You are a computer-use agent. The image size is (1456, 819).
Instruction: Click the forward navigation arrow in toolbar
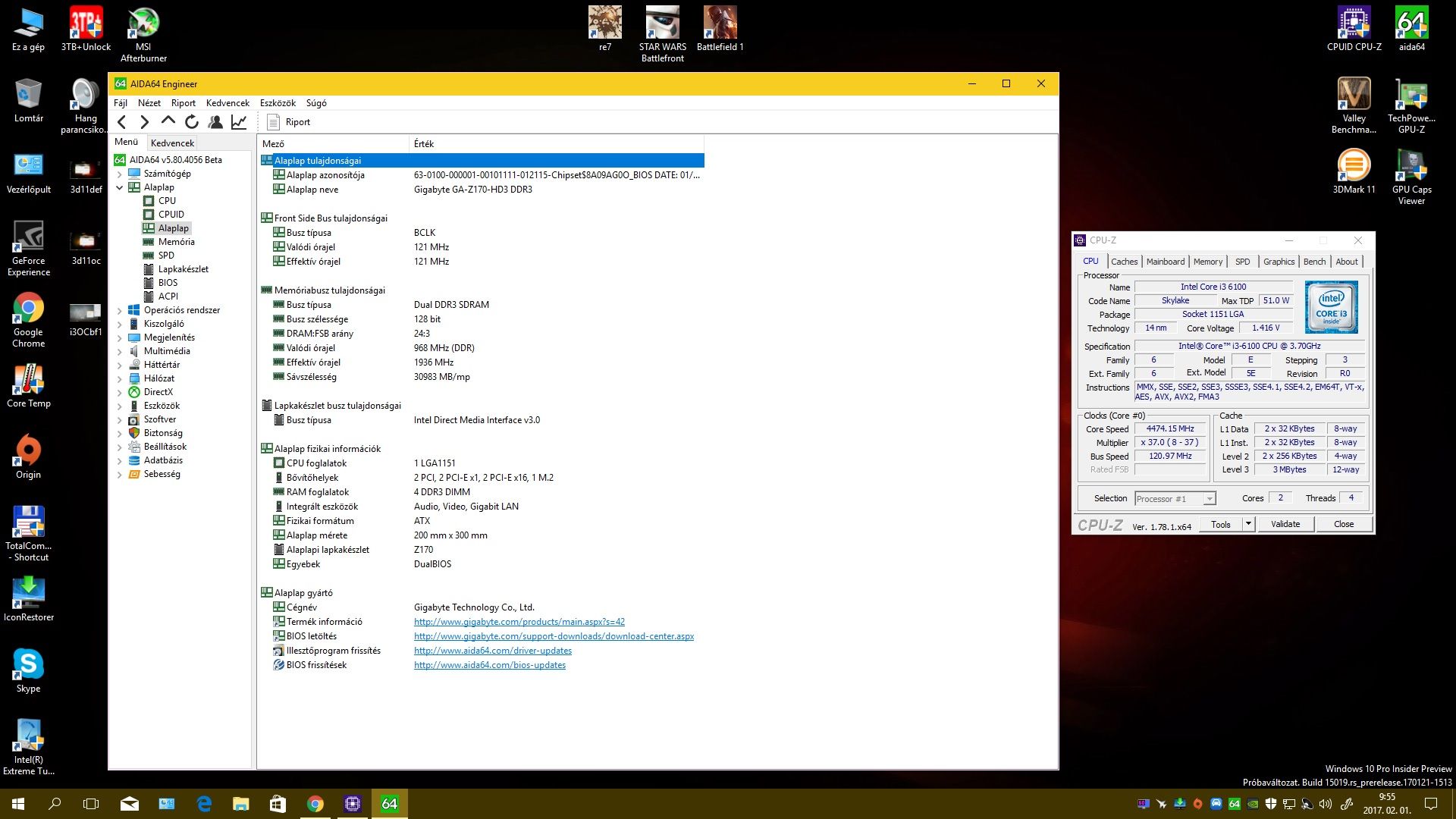(x=145, y=122)
